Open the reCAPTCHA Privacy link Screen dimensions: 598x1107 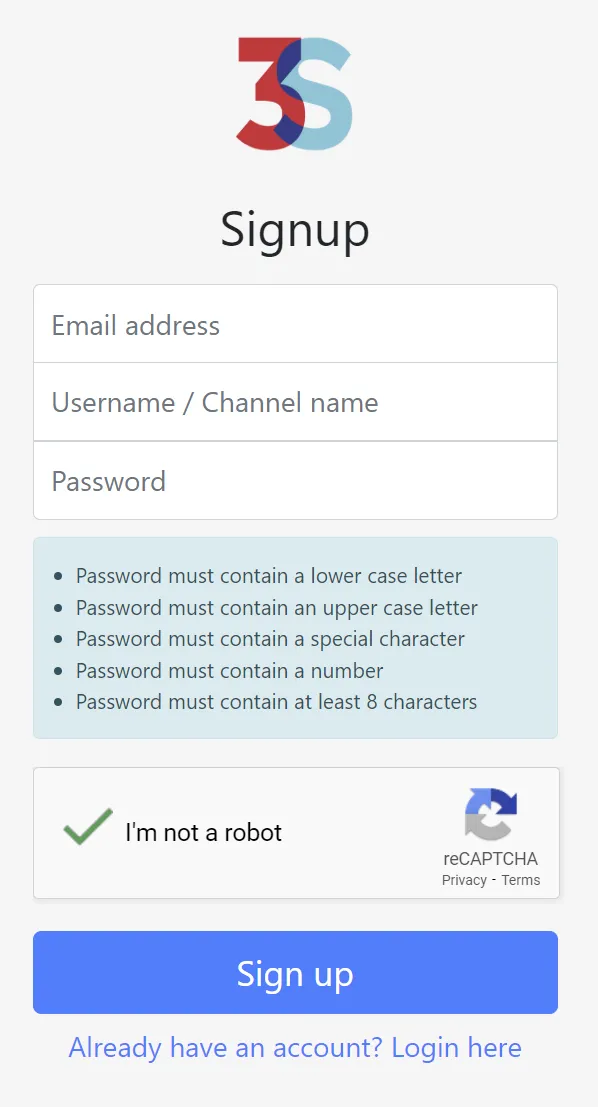[x=464, y=880]
